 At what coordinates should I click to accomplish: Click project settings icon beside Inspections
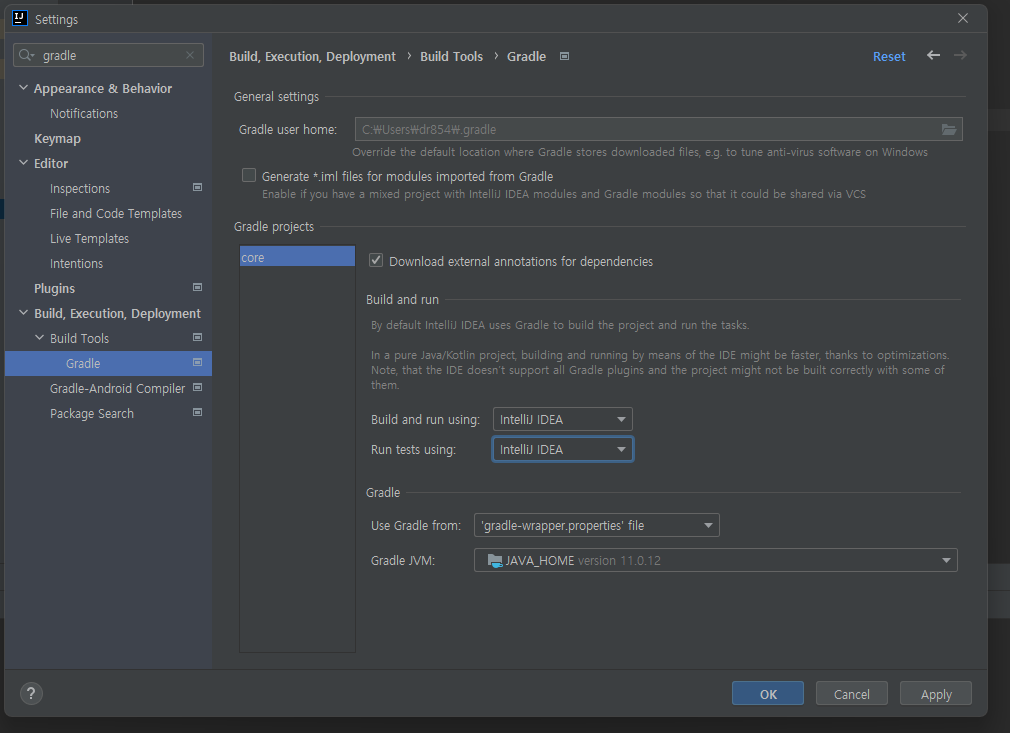click(198, 187)
